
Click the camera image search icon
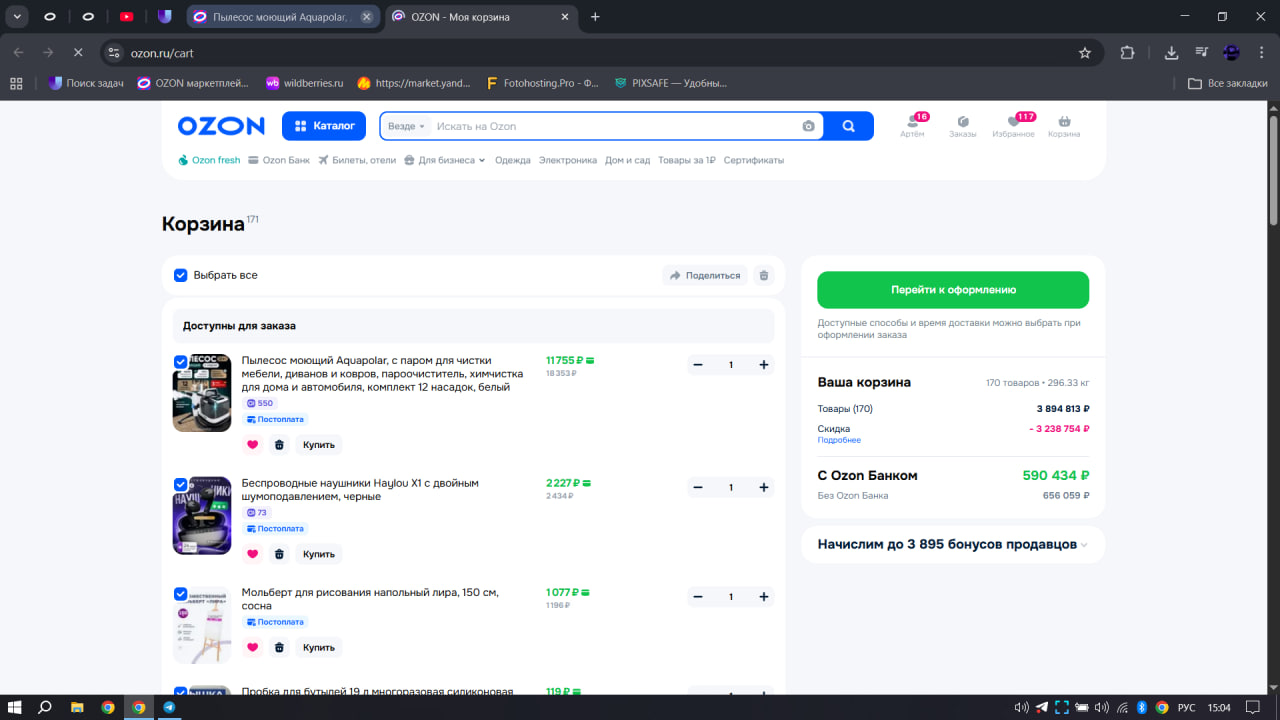[x=808, y=126]
